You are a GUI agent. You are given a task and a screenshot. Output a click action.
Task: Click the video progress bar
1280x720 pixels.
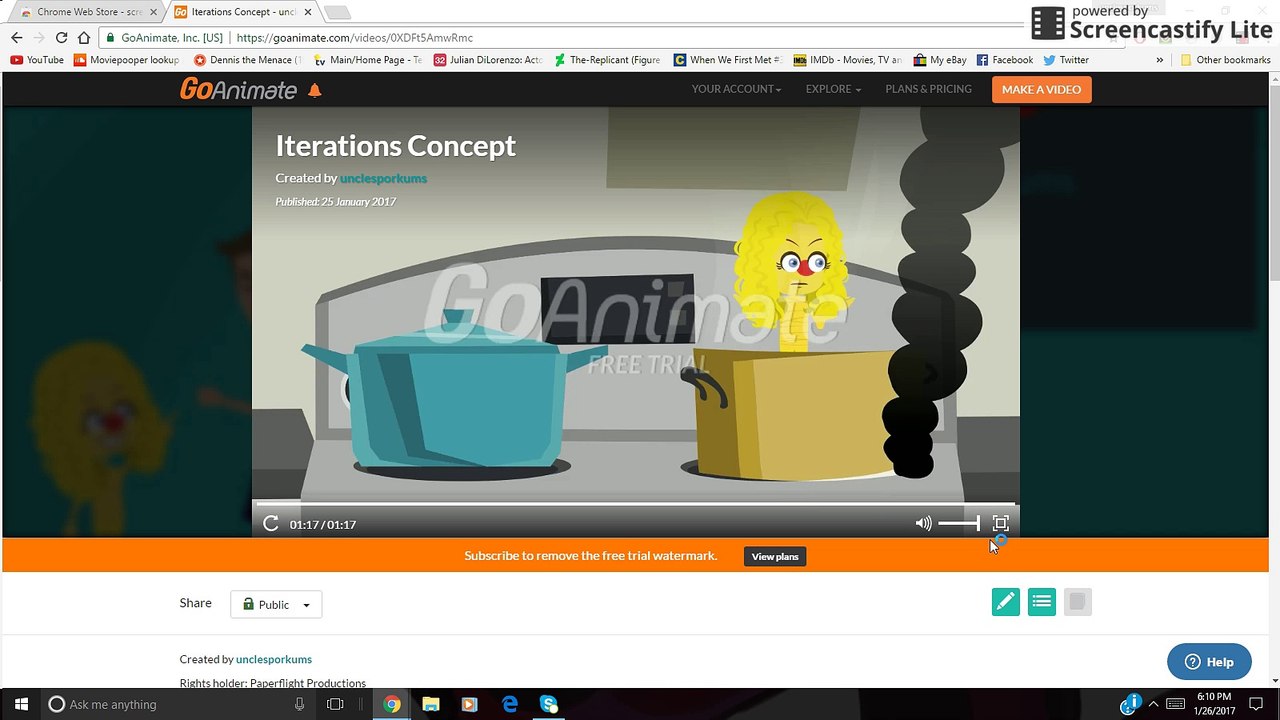click(635, 504)
